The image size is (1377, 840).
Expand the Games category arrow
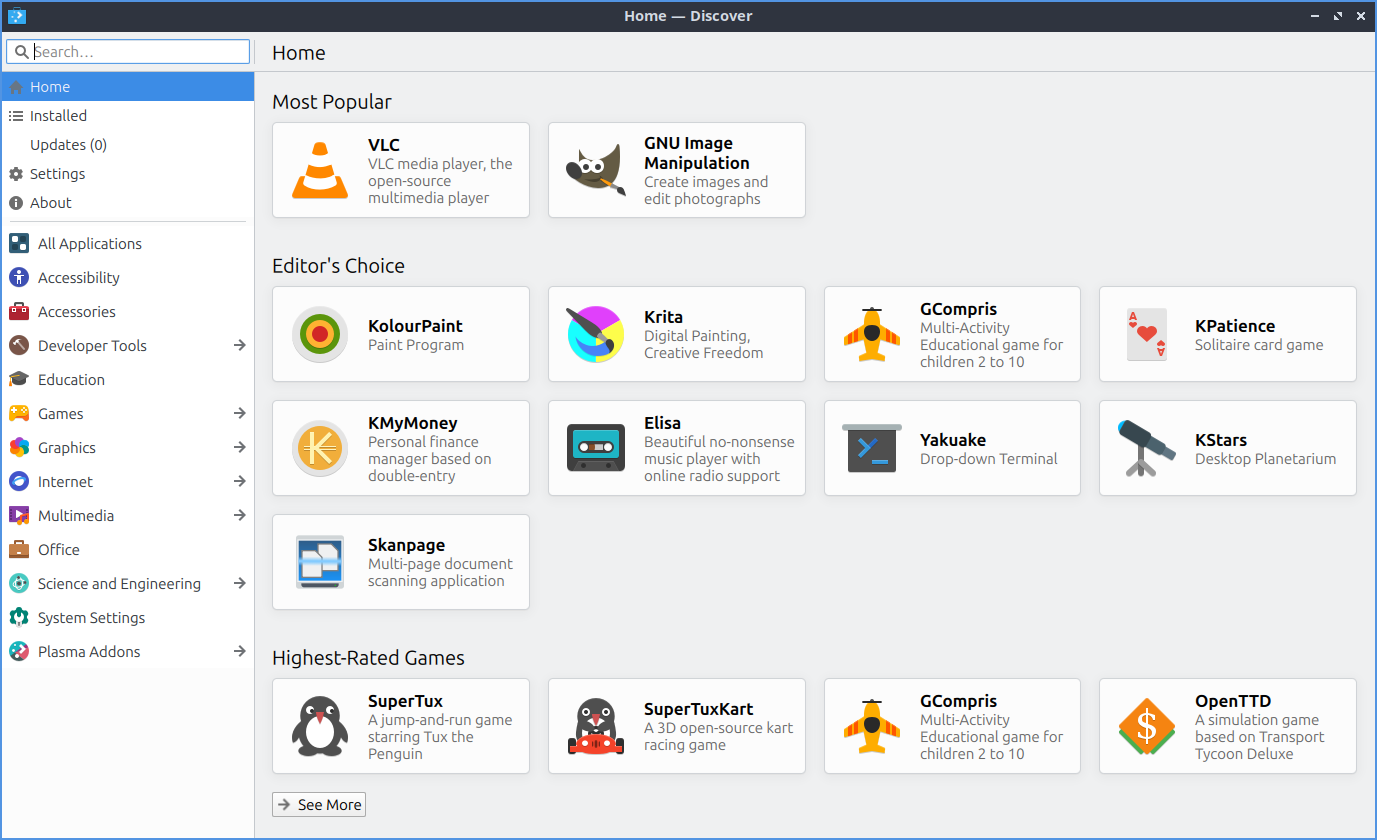(x=239, y=414)
